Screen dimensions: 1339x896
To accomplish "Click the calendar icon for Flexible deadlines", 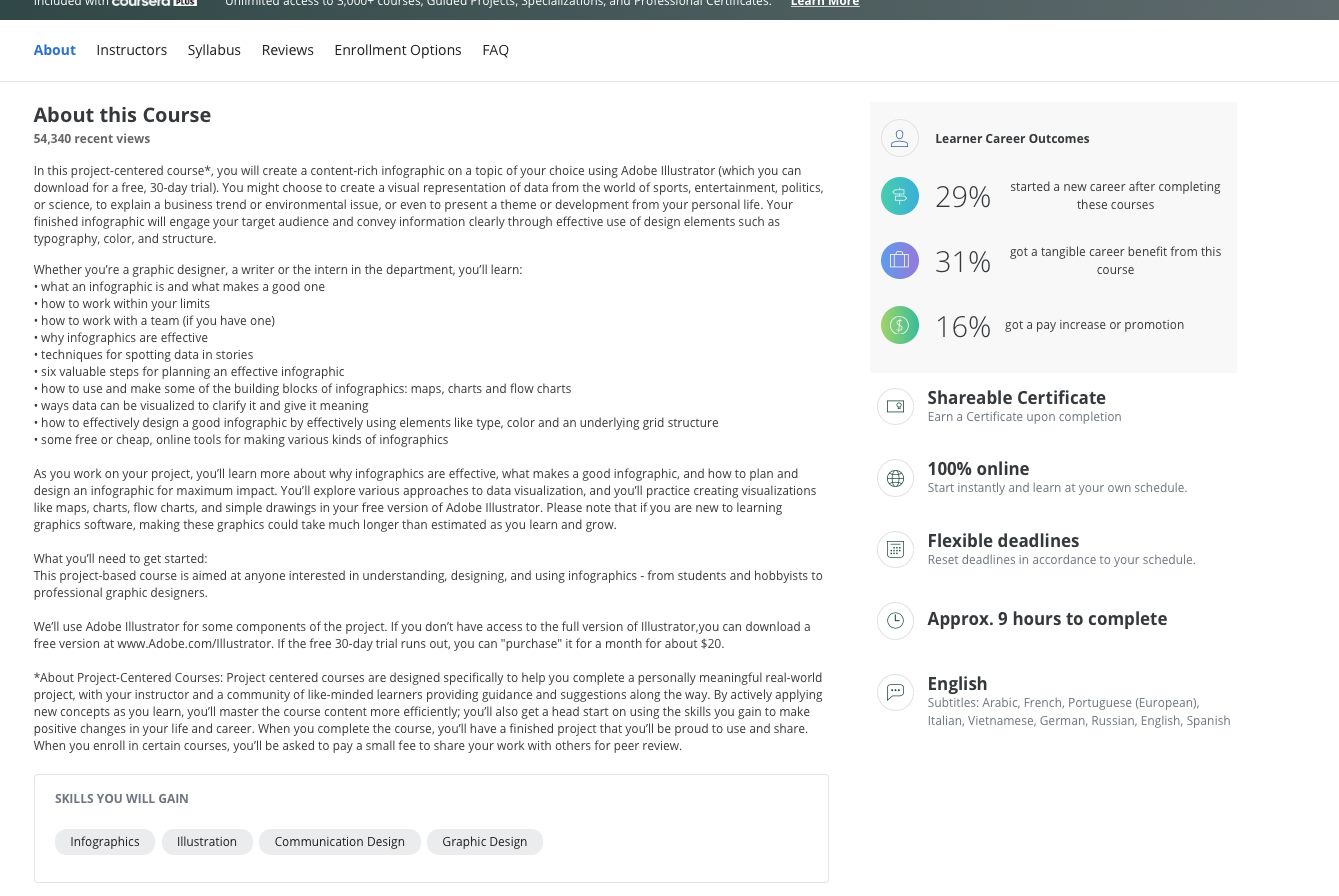I will [895, 549].
